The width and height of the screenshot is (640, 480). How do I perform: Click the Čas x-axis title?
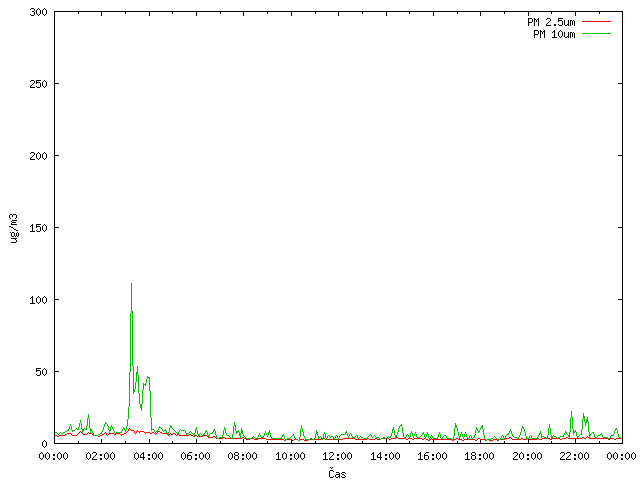337,473
